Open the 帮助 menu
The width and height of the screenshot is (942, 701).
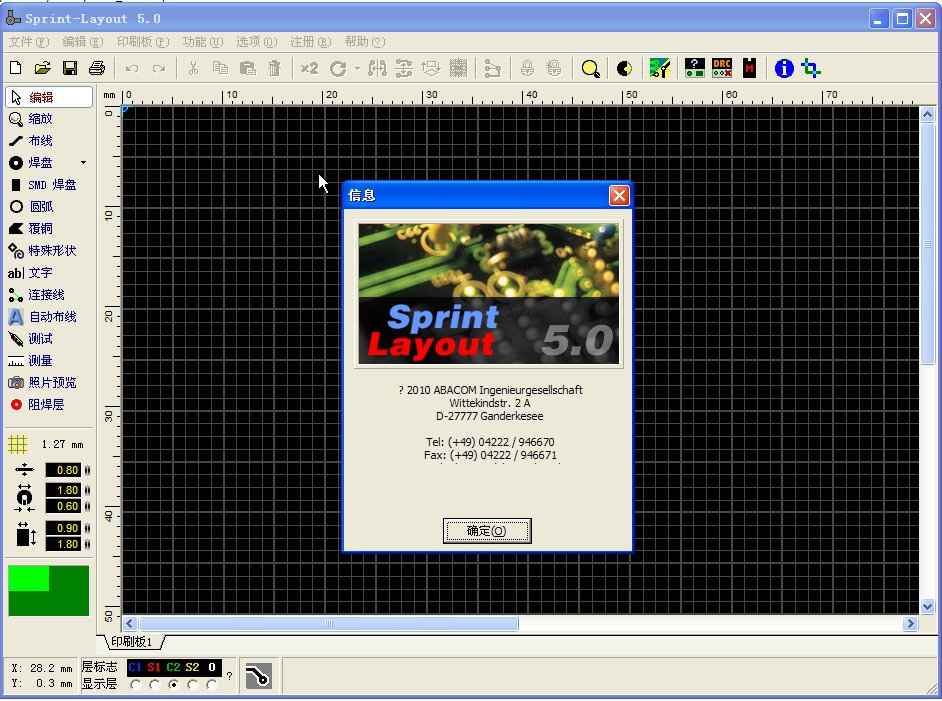[365, 41]
